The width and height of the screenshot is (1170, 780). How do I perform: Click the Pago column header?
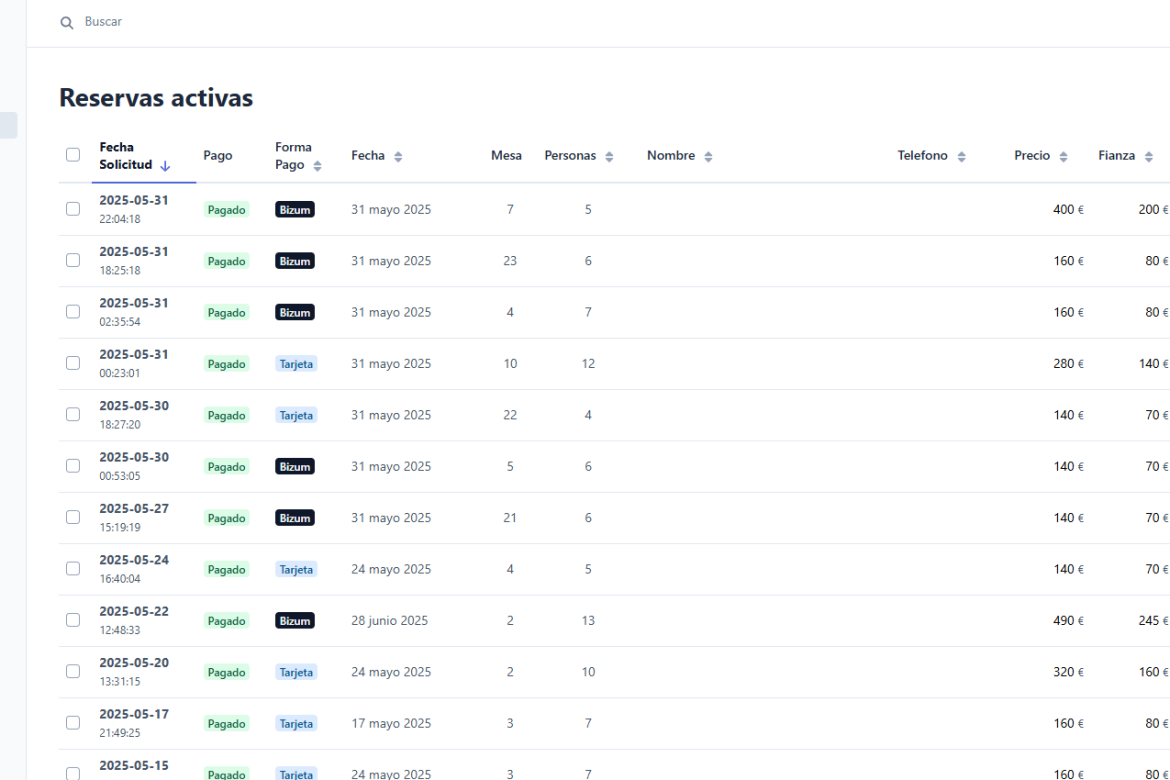(218, 156)
